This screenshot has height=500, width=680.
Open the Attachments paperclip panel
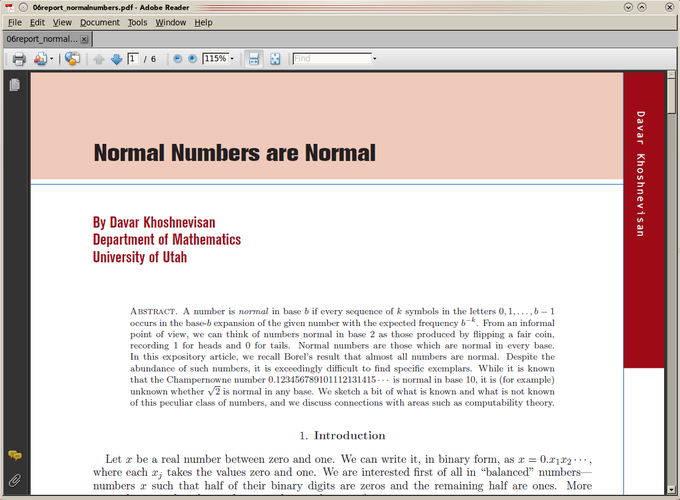point(15,480)
